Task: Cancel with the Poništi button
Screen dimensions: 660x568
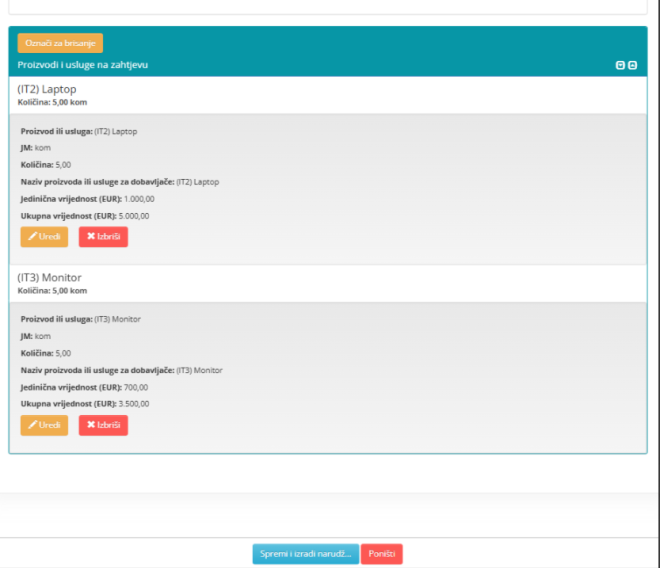Action: 381,554
